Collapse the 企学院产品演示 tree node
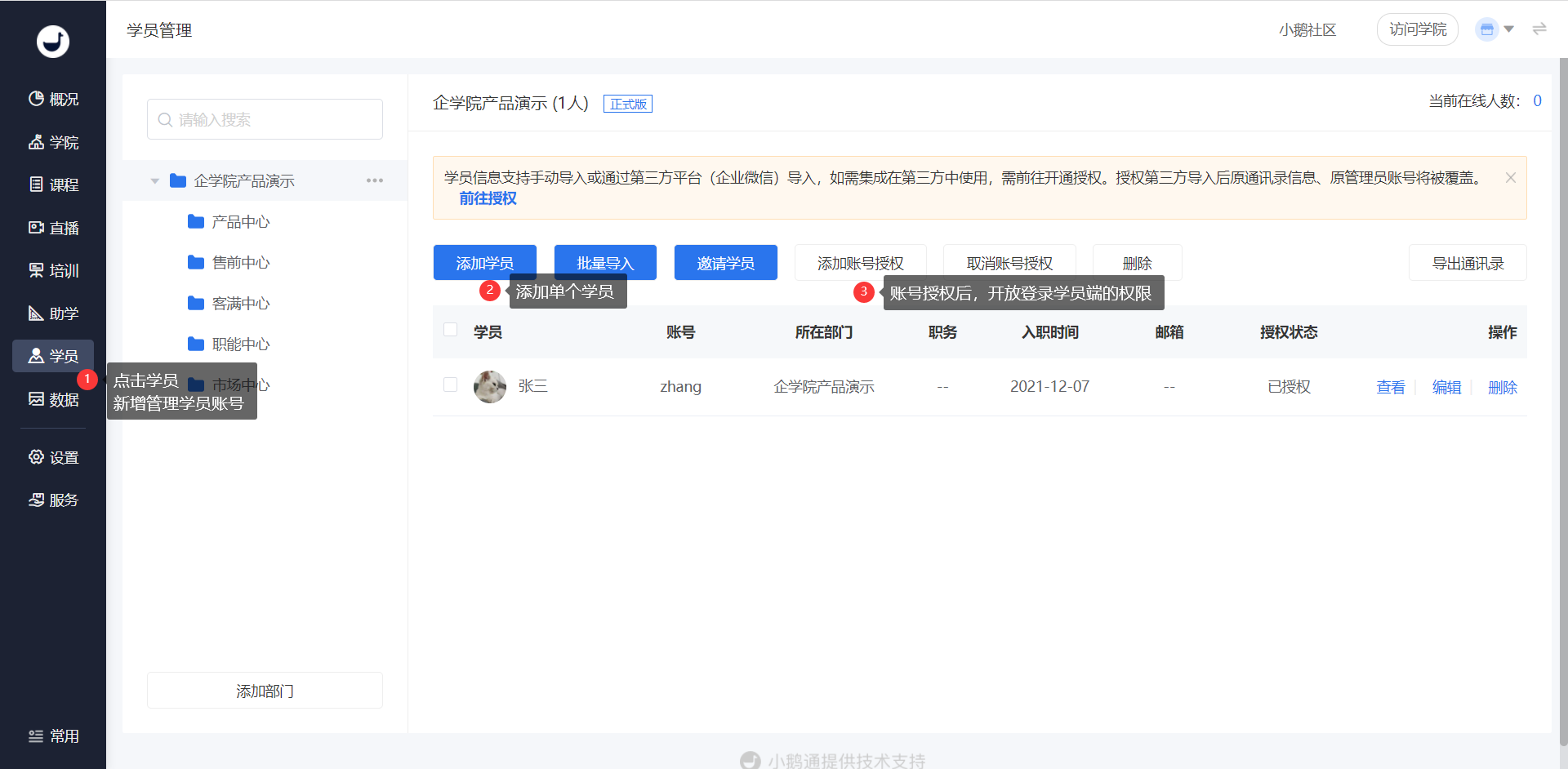This screenshot has height=769, width=1568. 154,181
